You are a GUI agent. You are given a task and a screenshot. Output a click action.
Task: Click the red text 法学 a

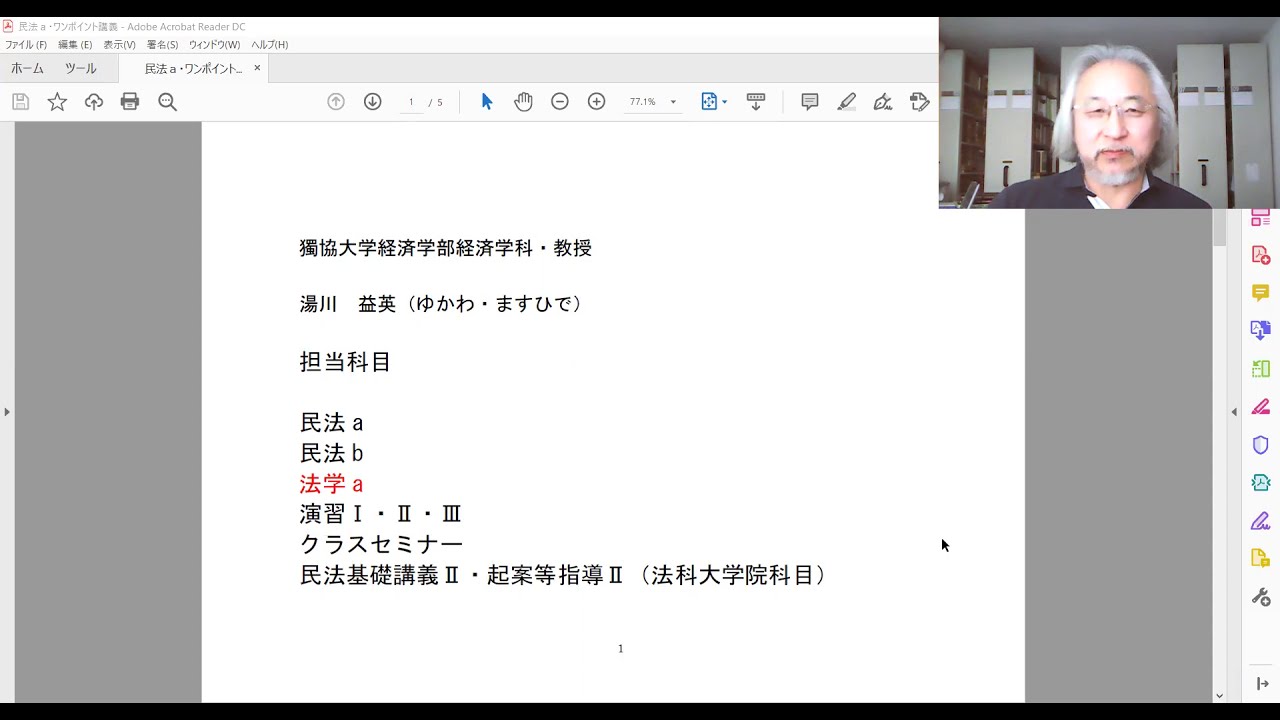(x=331, y=484)
